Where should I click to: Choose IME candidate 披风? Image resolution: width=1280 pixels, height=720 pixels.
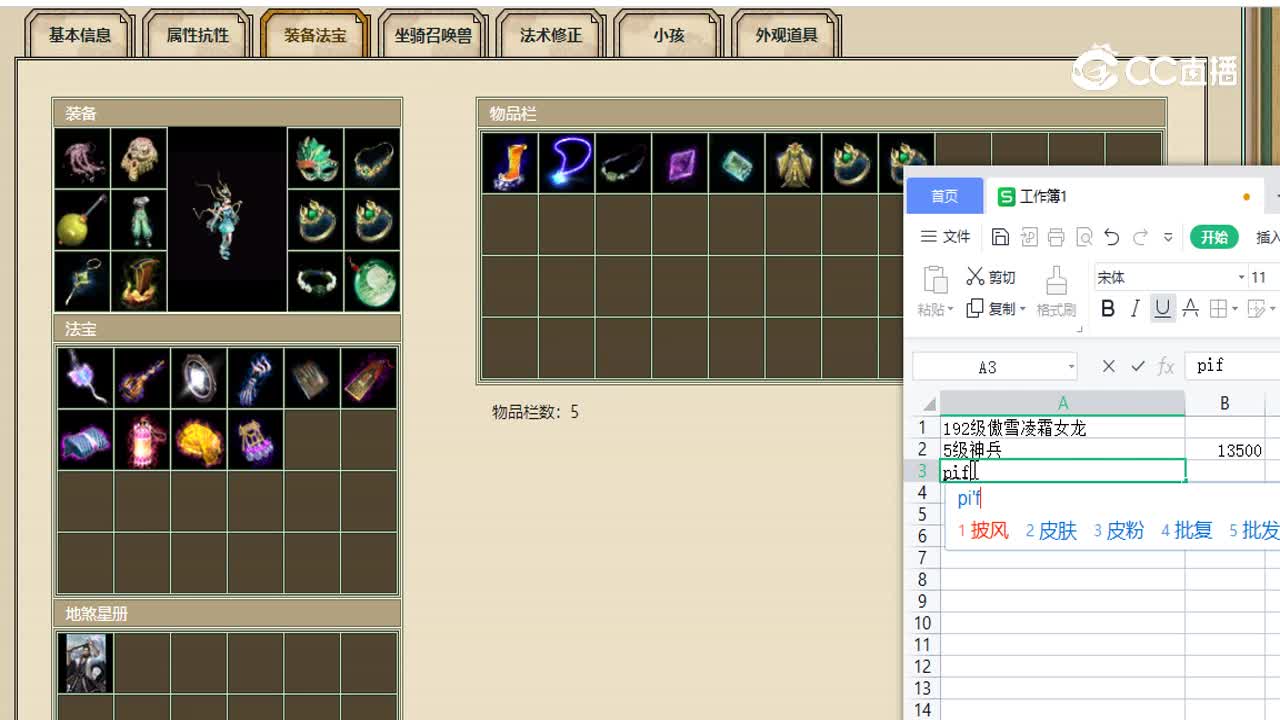(983, 531)
